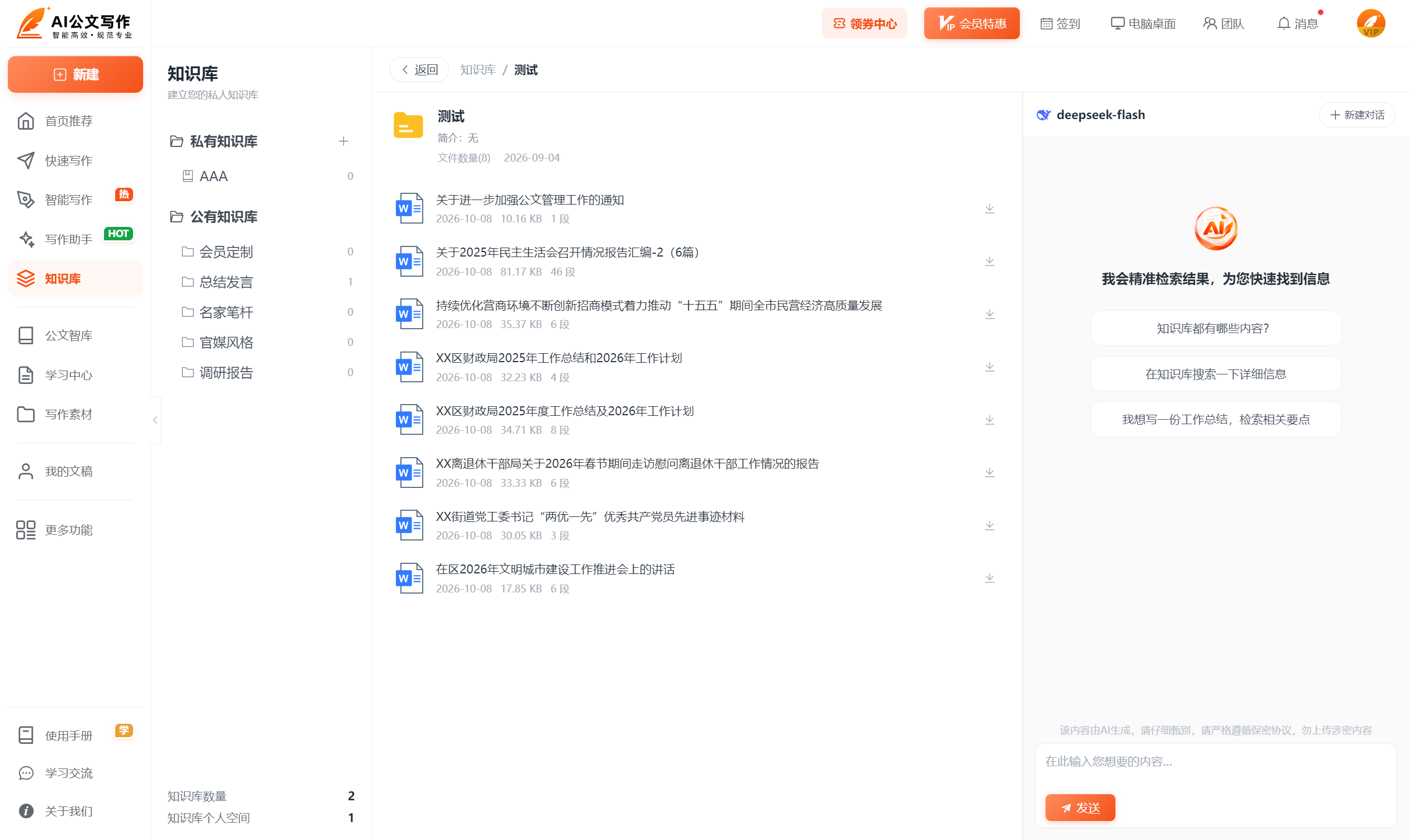The image size is (1409, 840).
Task: Open document 持续优化营商环境不断创新招商模式
Action: point(659,305)
